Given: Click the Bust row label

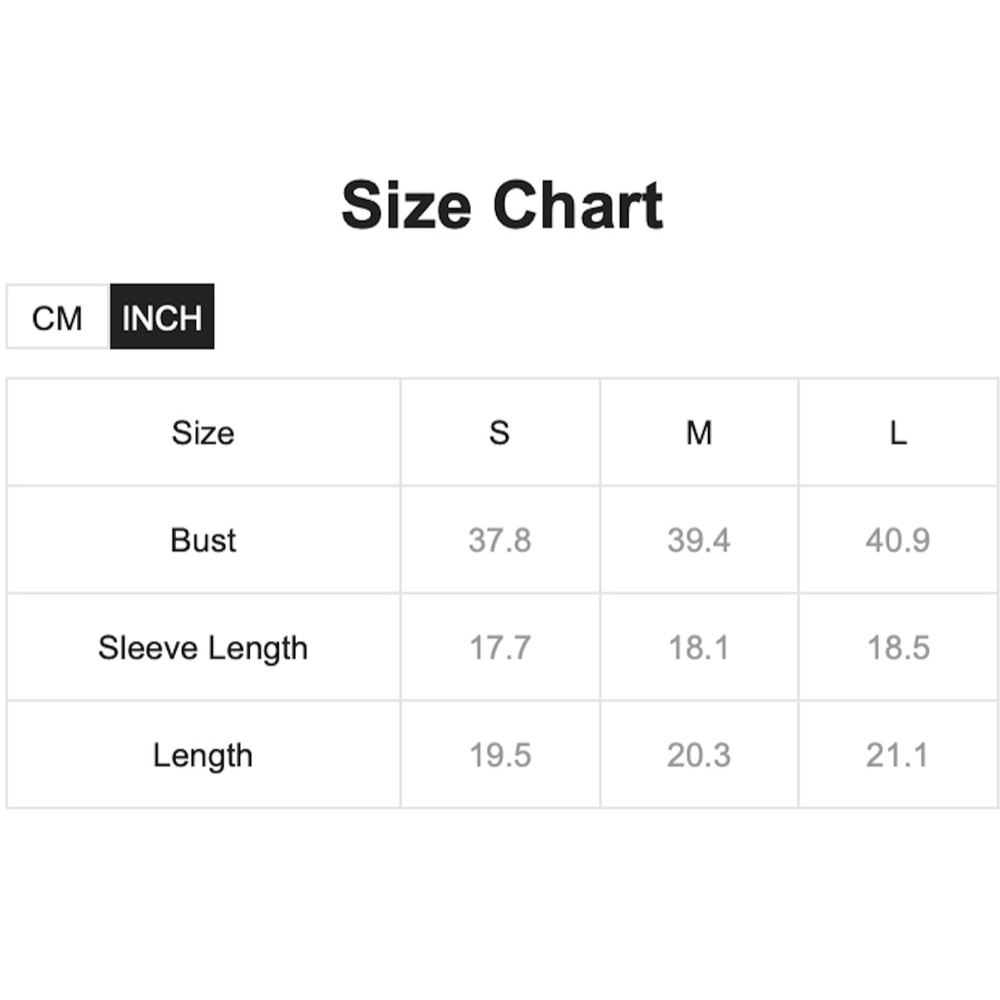Looking at the screenshot, I should (203, 540).
